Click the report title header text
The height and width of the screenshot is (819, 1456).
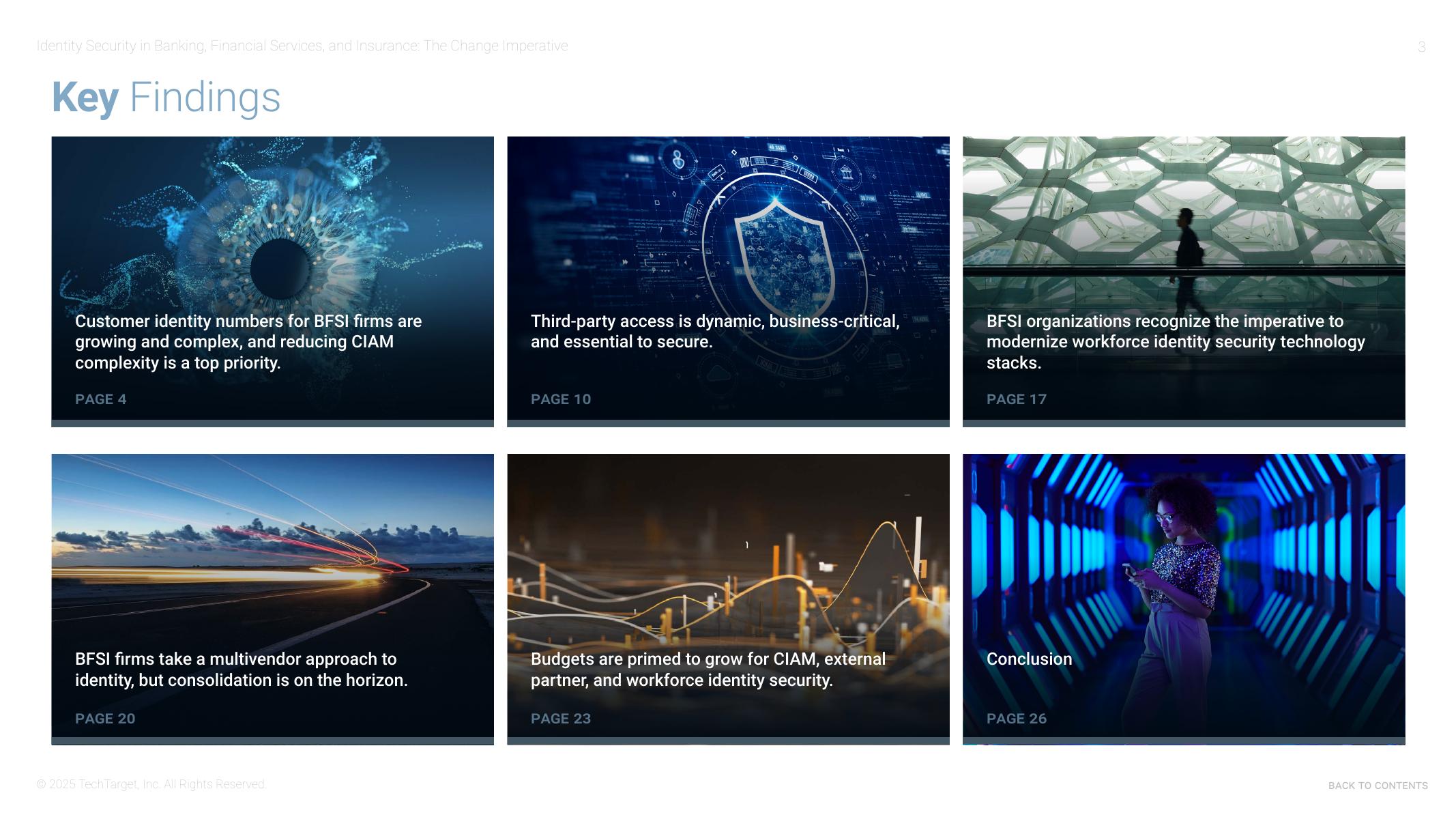coord(302,46)
